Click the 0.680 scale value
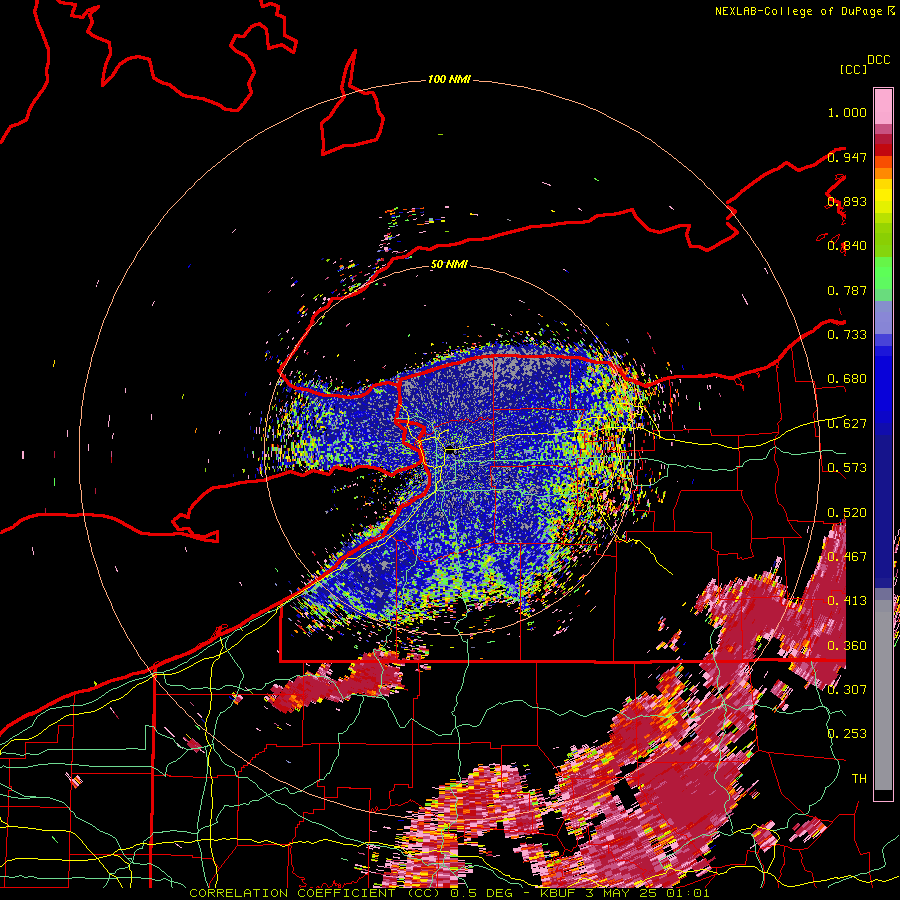This screenshot has height=900, width=900. 847,379
